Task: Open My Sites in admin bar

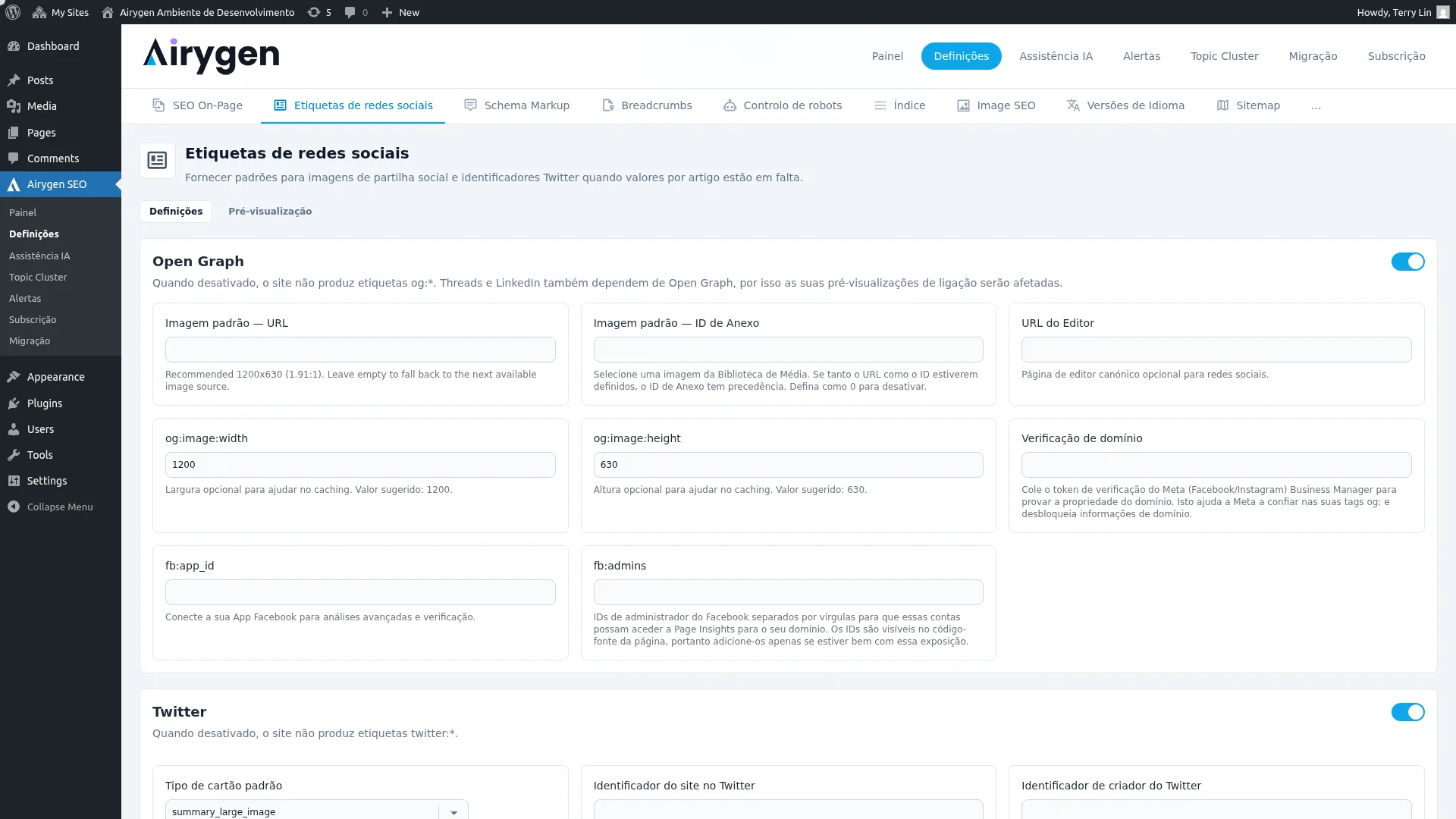Action: pyautogui.click(x=61, y=12)
